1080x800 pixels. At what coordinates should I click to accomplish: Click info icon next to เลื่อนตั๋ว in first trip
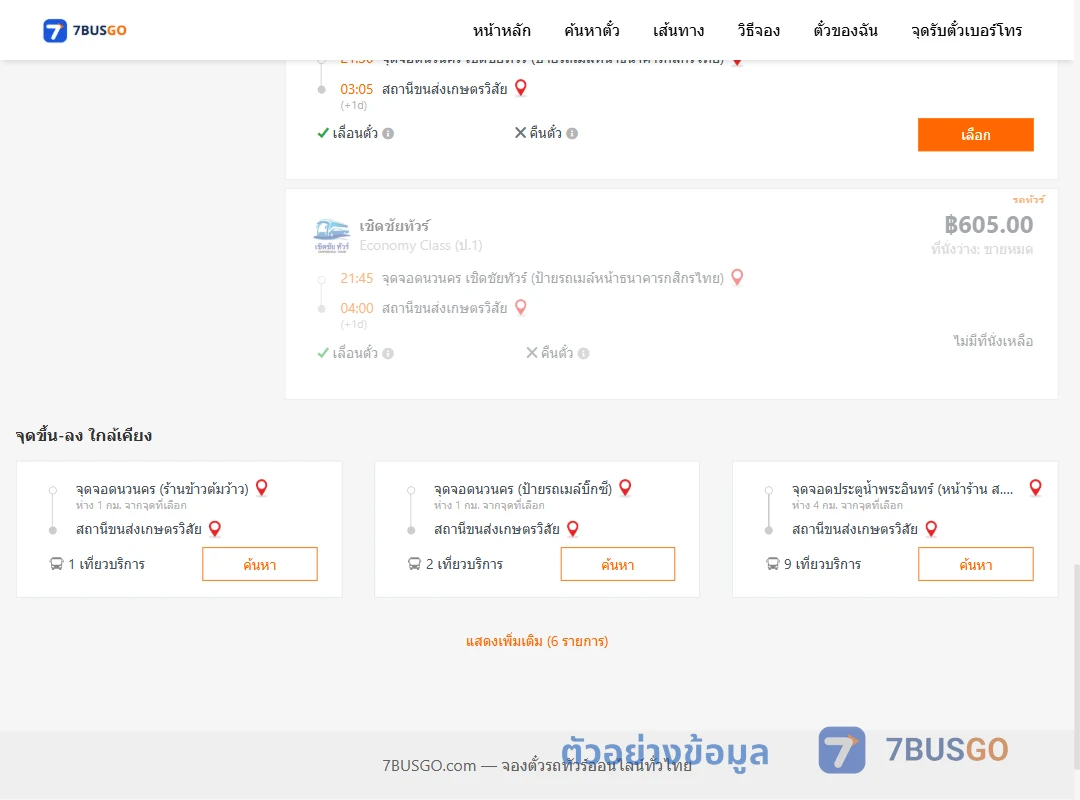click(x=388, y=134)
